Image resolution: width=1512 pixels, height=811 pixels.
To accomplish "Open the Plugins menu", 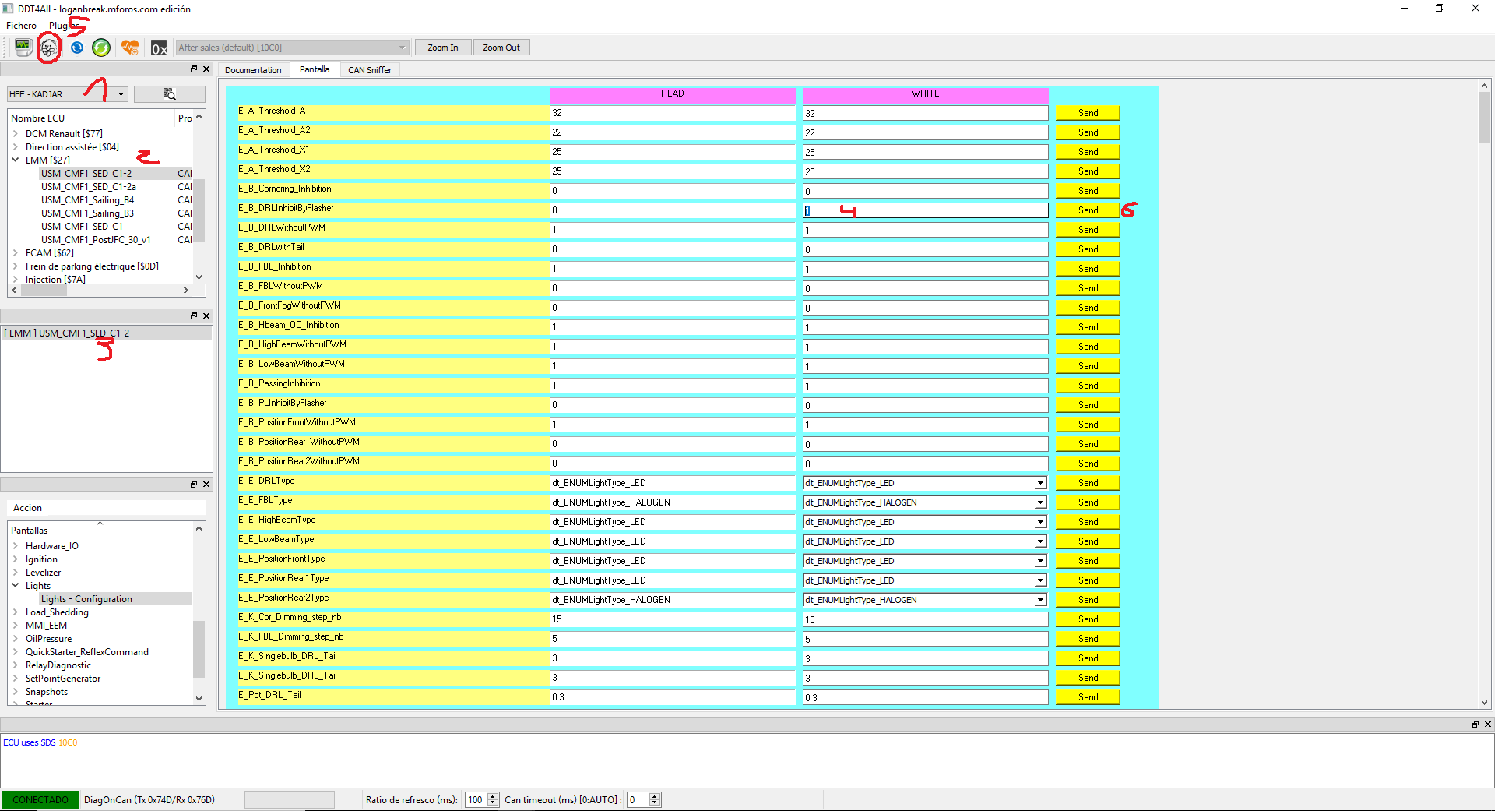I will click(x=65, y=26).
